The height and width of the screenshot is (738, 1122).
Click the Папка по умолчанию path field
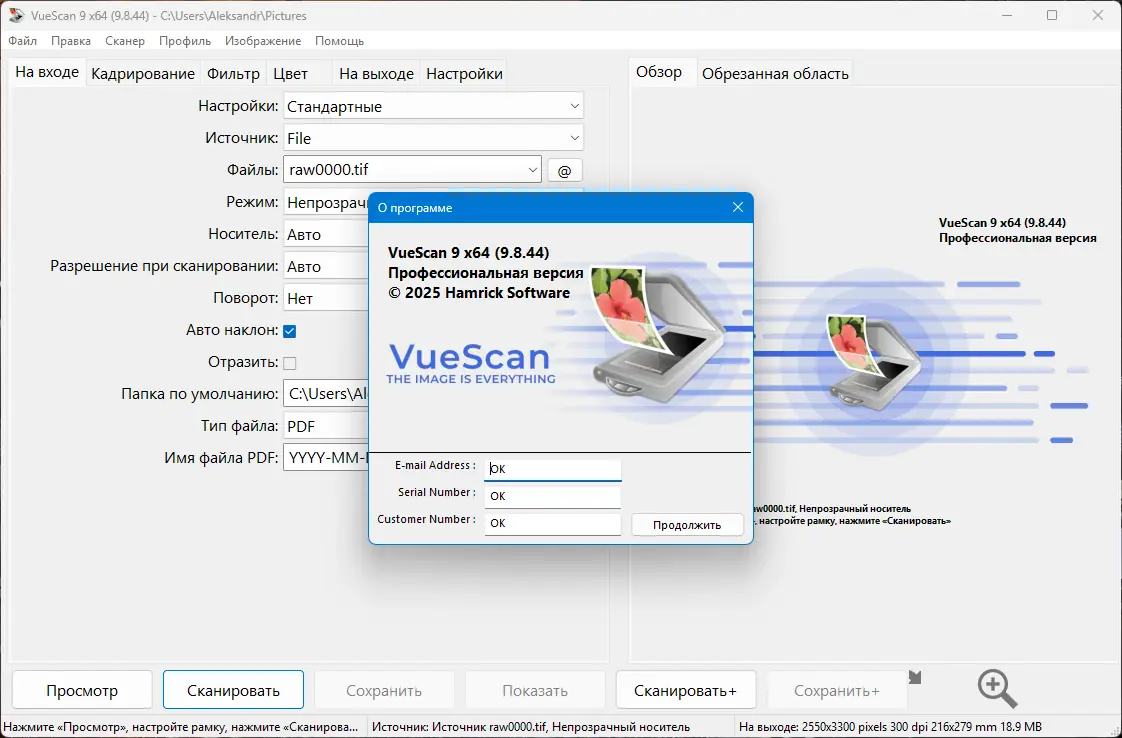coord(326,394)
